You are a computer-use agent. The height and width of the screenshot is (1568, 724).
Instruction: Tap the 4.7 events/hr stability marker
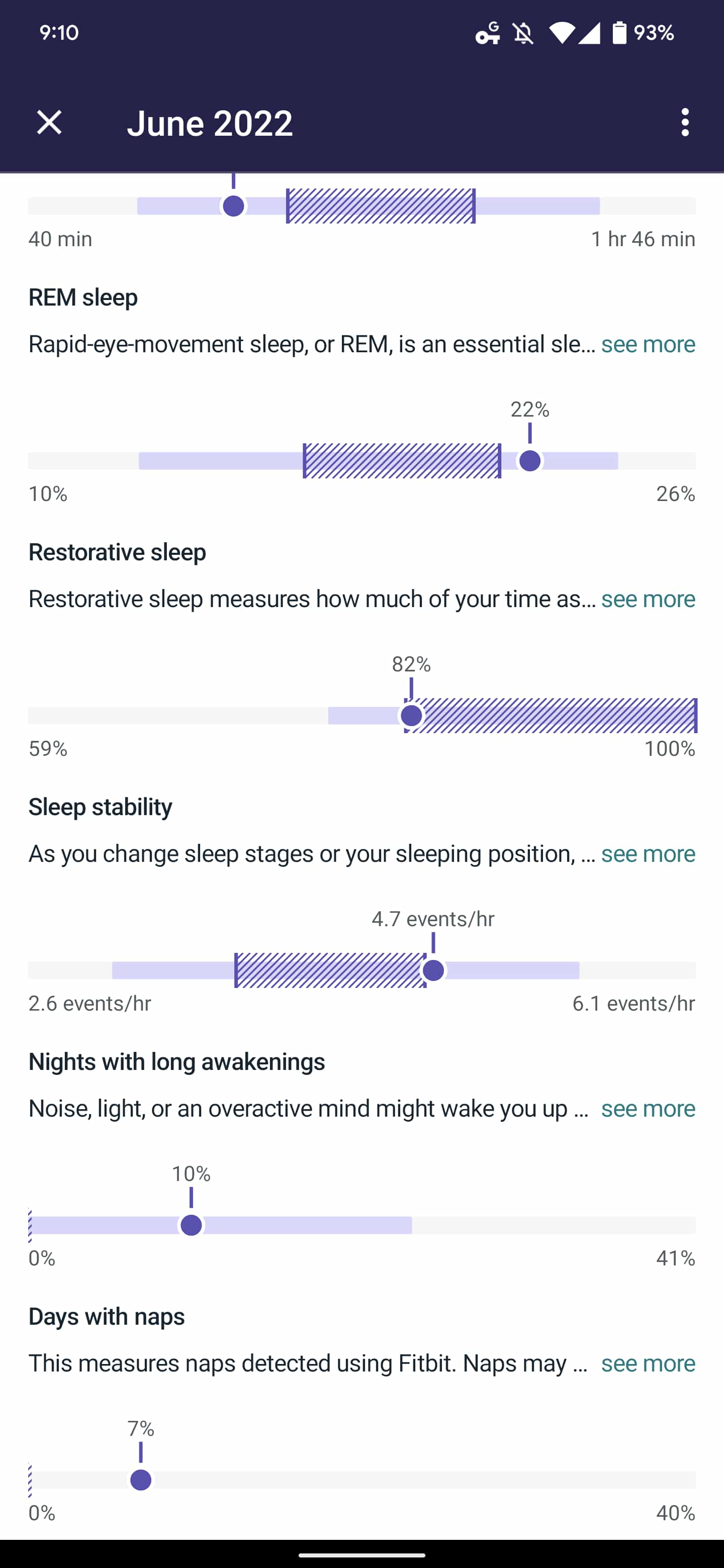point(433,970)
